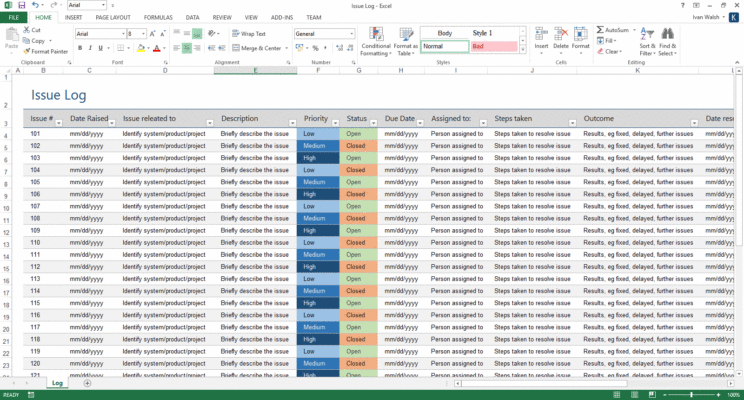Switch to the DATA tab
The width and height of the screenshot is (744, 400).
[x=192, y=18]
